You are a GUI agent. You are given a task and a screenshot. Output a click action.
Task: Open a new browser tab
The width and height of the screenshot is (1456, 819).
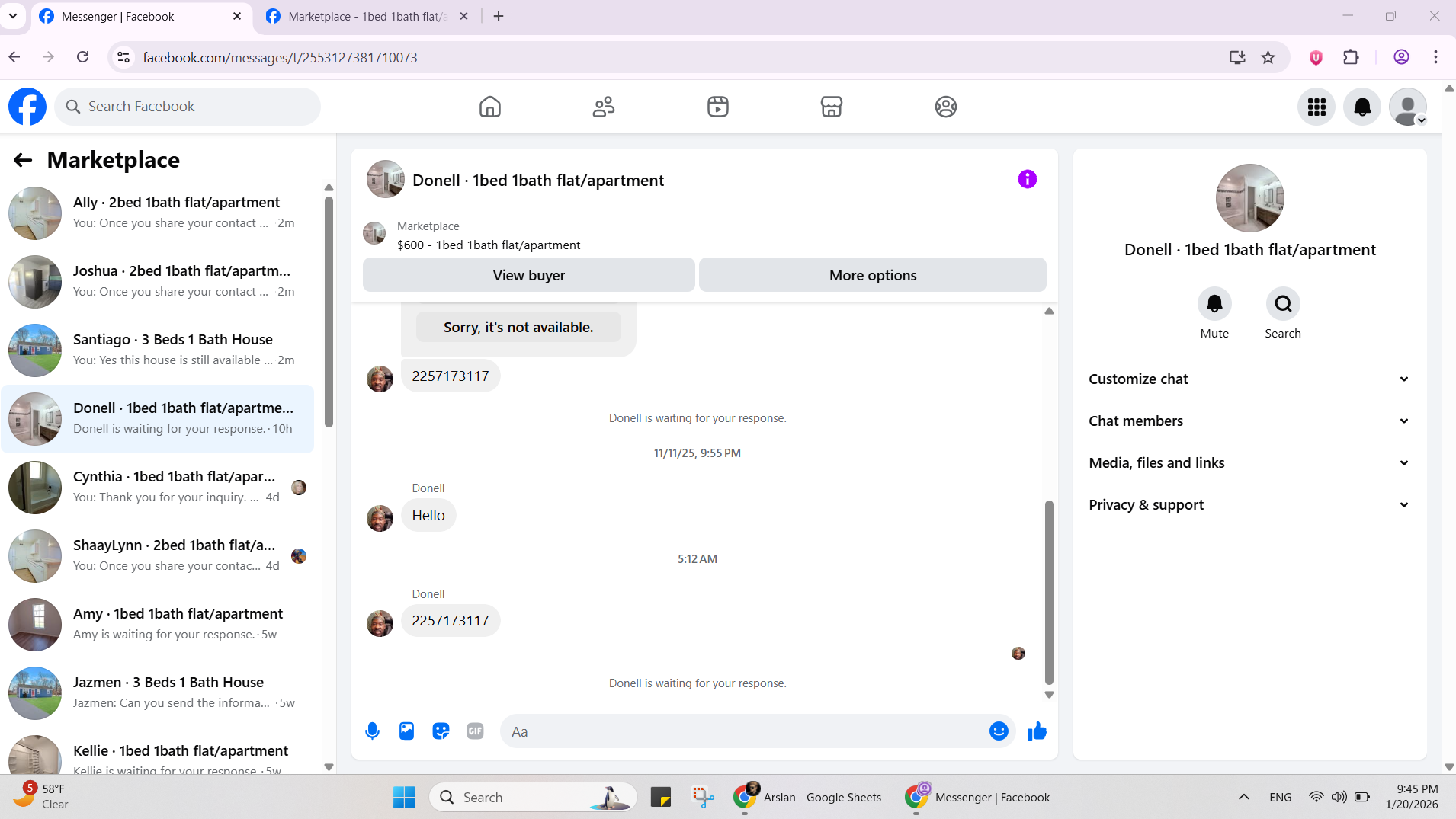[499, 16]
